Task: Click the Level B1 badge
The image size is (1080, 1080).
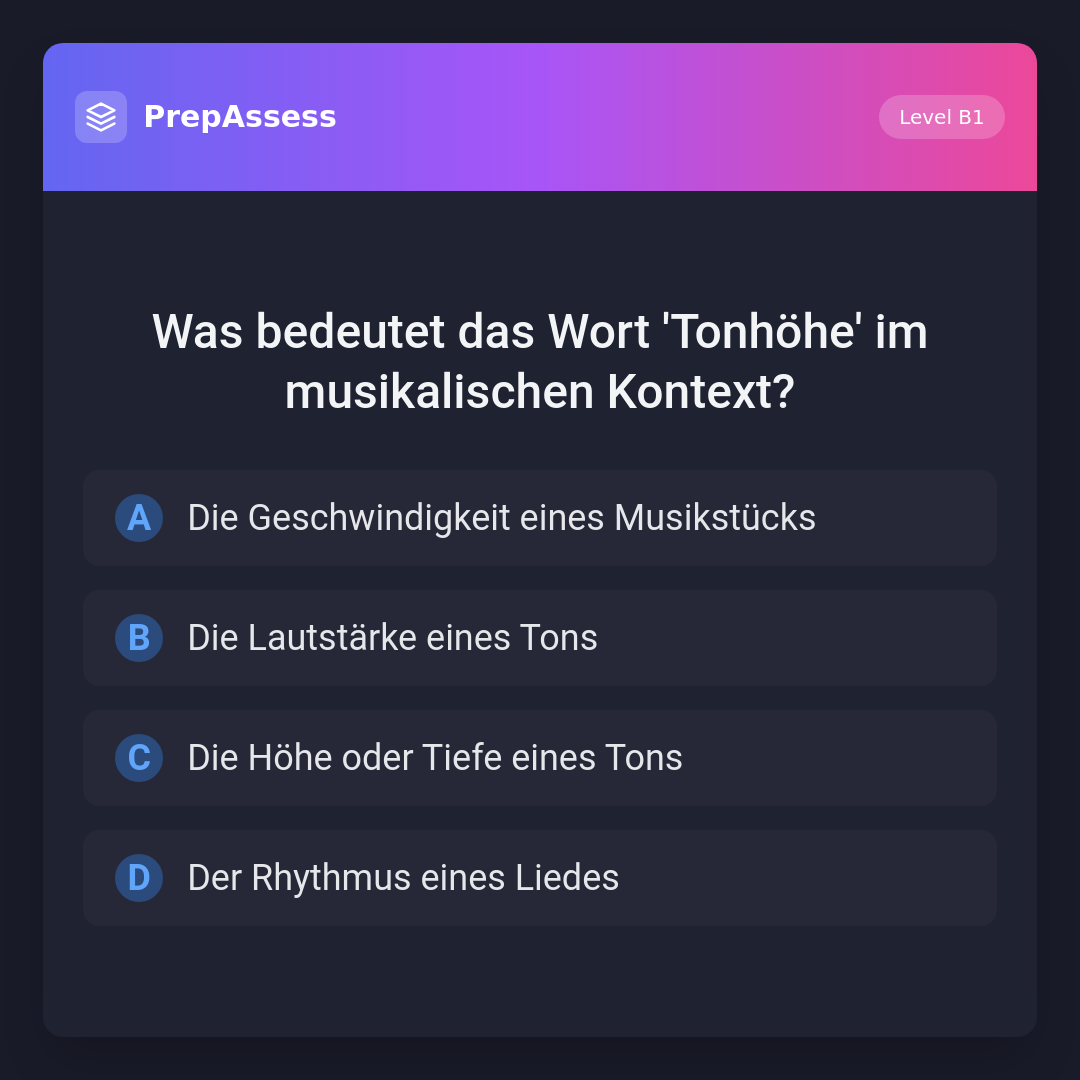Action: click(941, 117)
